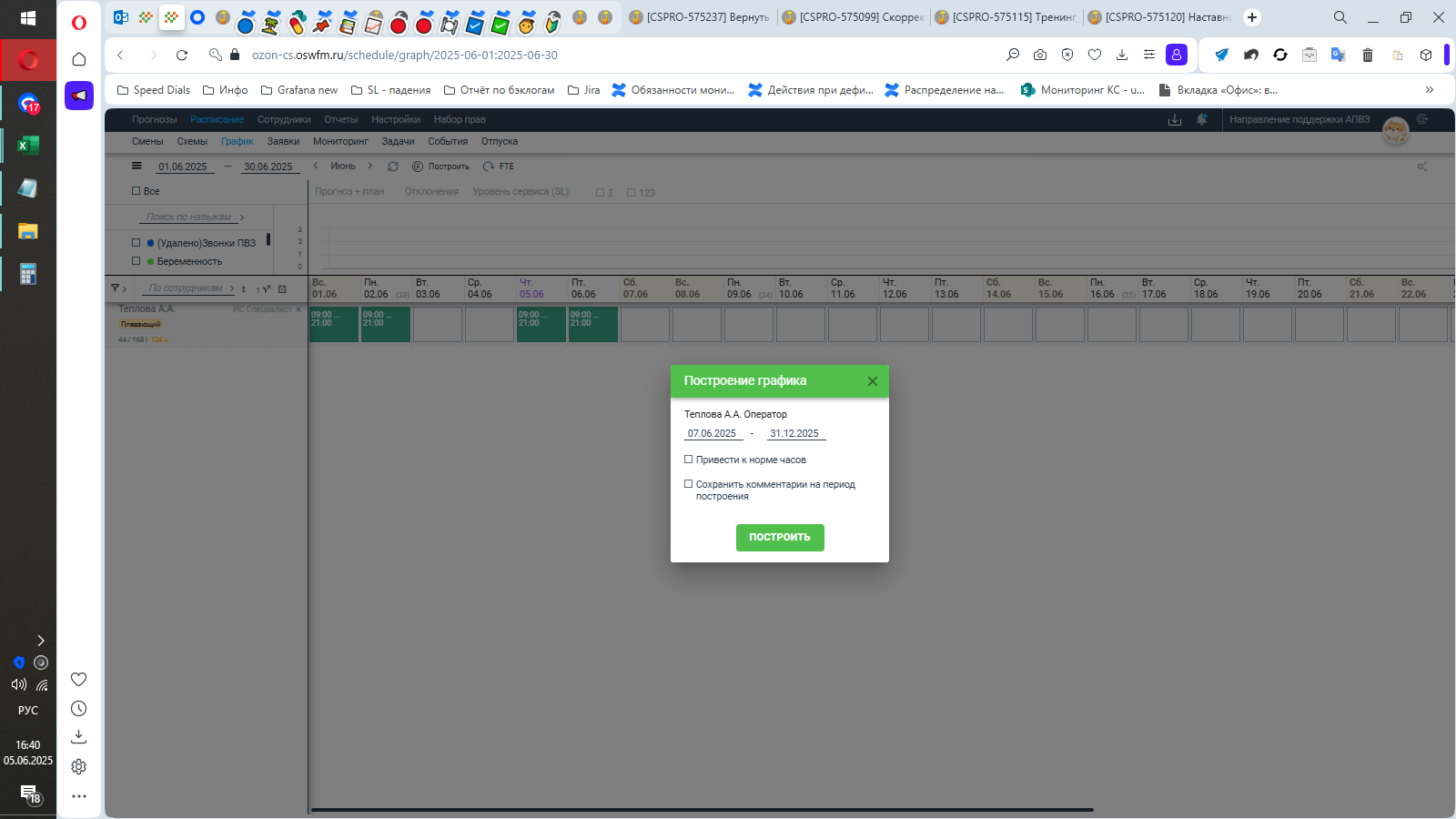
Task: Click the FTE recalculation button
Action: tap(499, 167)
